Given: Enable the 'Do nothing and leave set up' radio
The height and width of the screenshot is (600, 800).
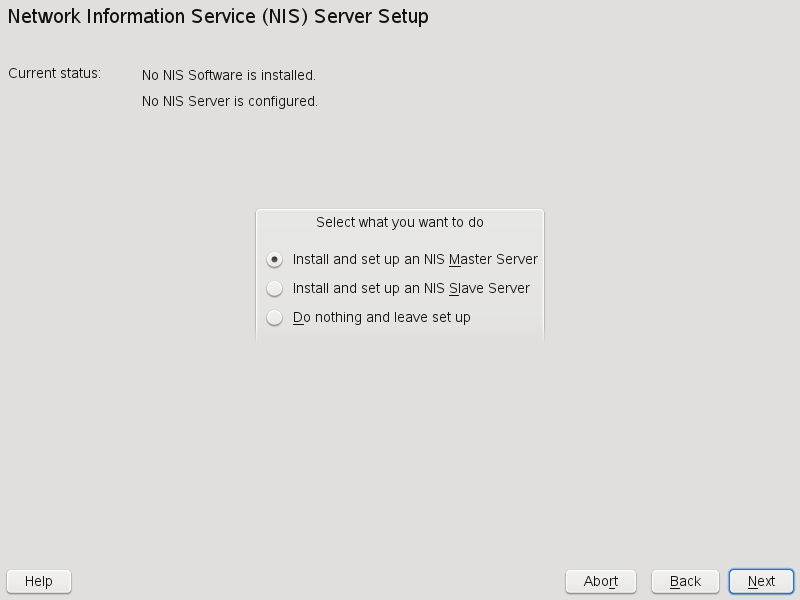Looking at the screenshot, I should (275, 318).
